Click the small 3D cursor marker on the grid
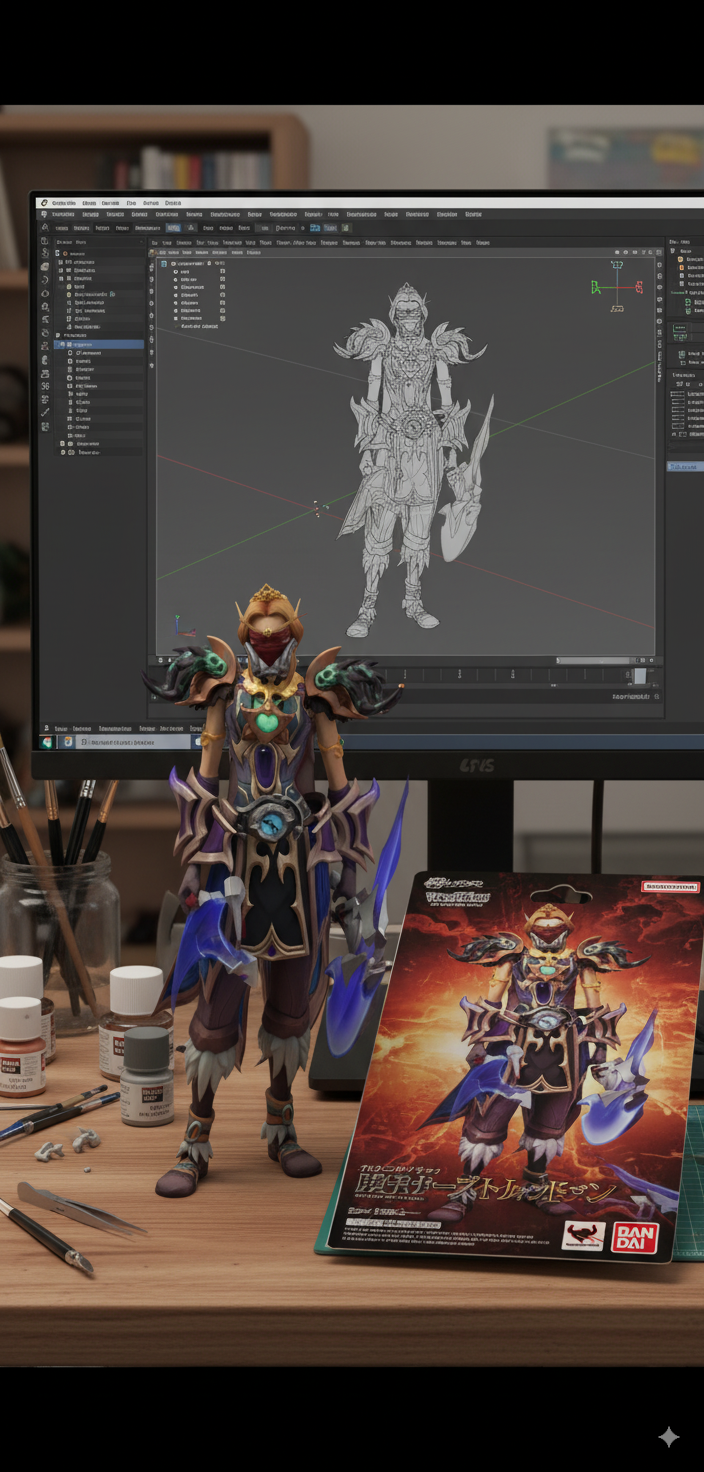Viewport: 704px width, 1472px height. tap(318, 509)
